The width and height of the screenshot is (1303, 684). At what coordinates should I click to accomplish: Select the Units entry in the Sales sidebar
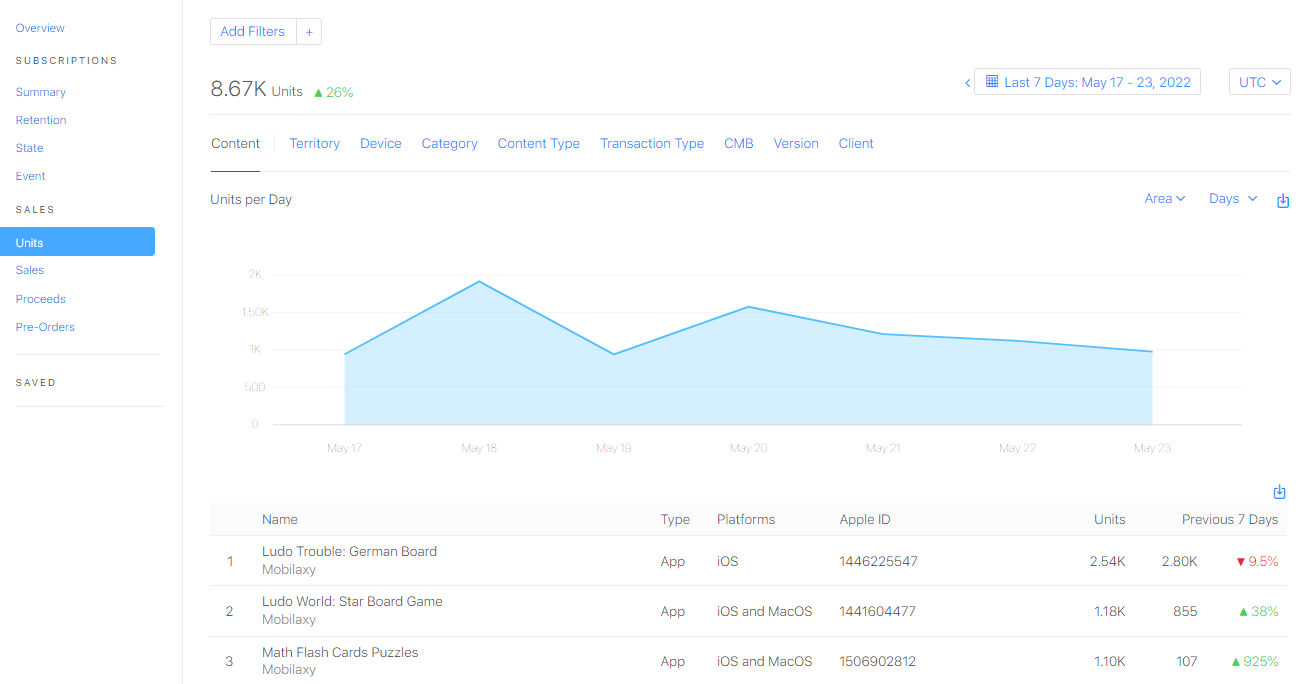tap(29, 241)
